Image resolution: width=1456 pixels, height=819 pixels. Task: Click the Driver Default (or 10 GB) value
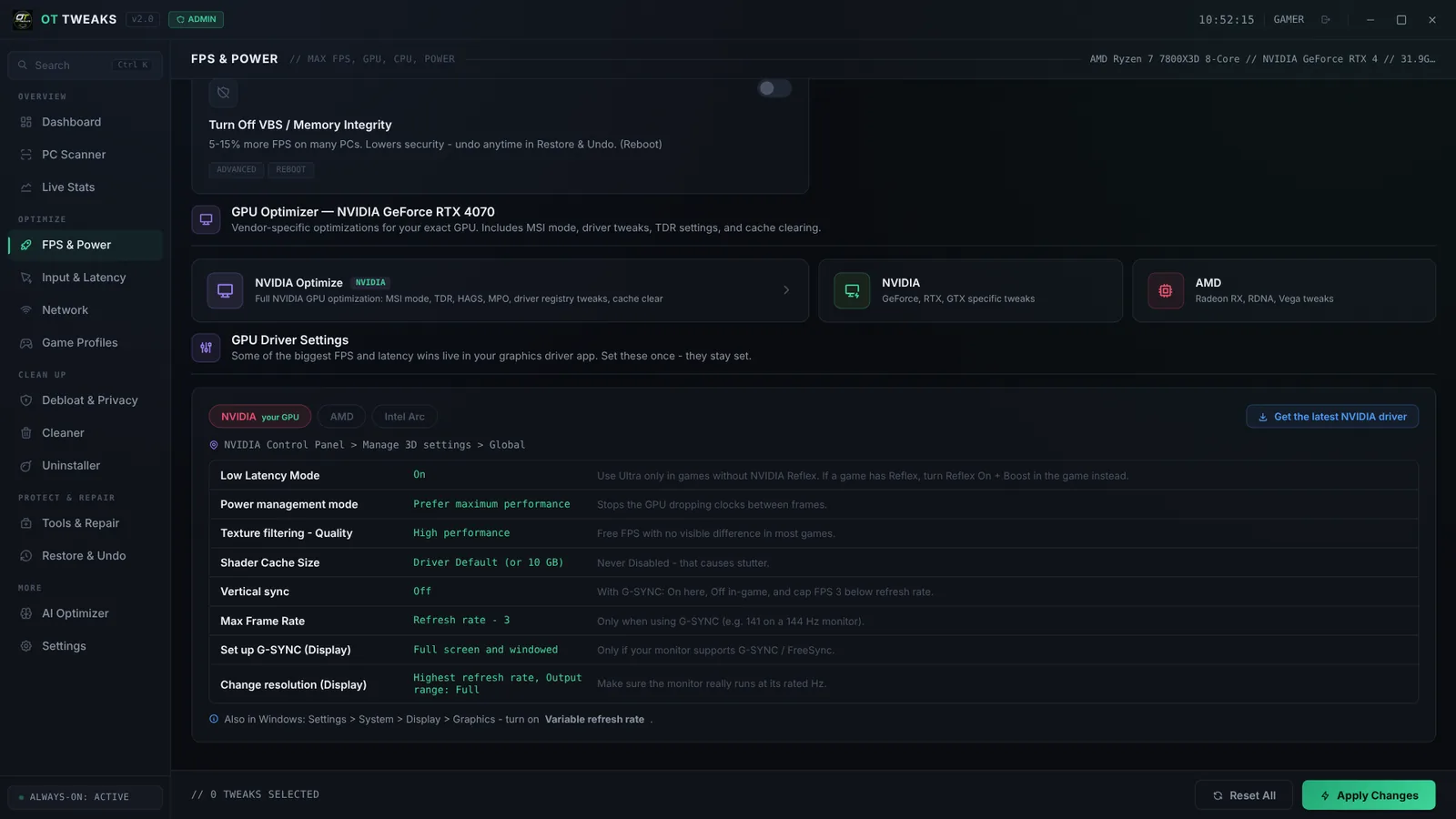pyautogui.click(x=489, y=562)
